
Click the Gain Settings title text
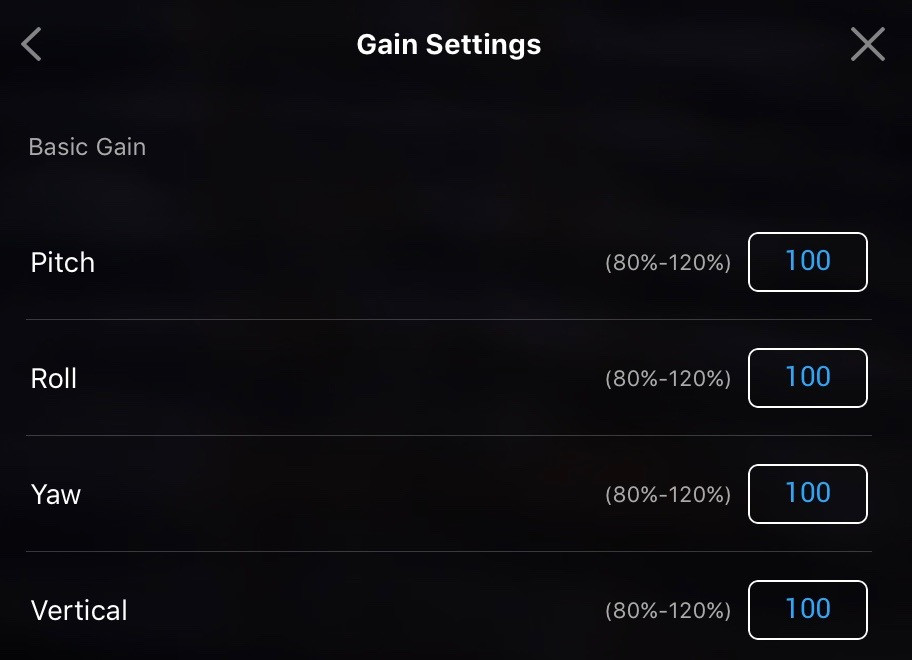pyautogui.click(x=449, y=45)
